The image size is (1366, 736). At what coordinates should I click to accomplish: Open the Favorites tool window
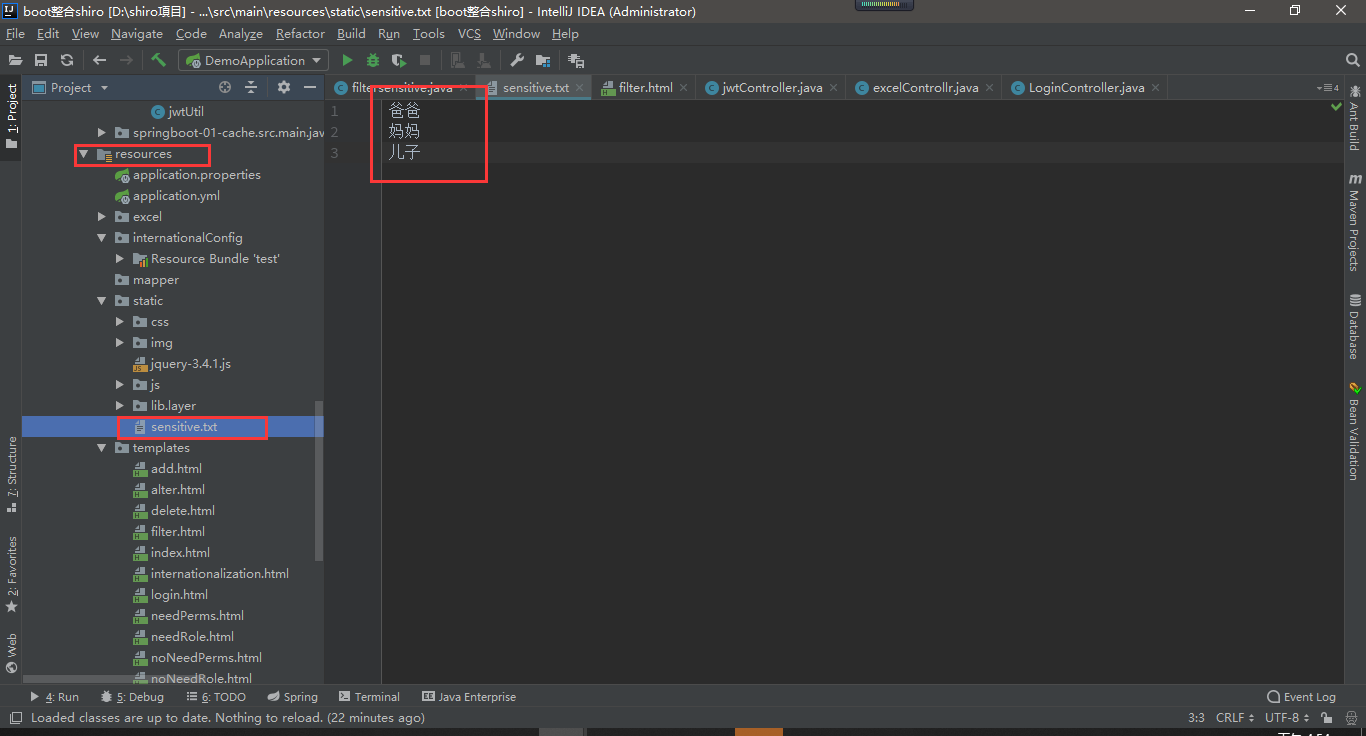click(12, 575)
